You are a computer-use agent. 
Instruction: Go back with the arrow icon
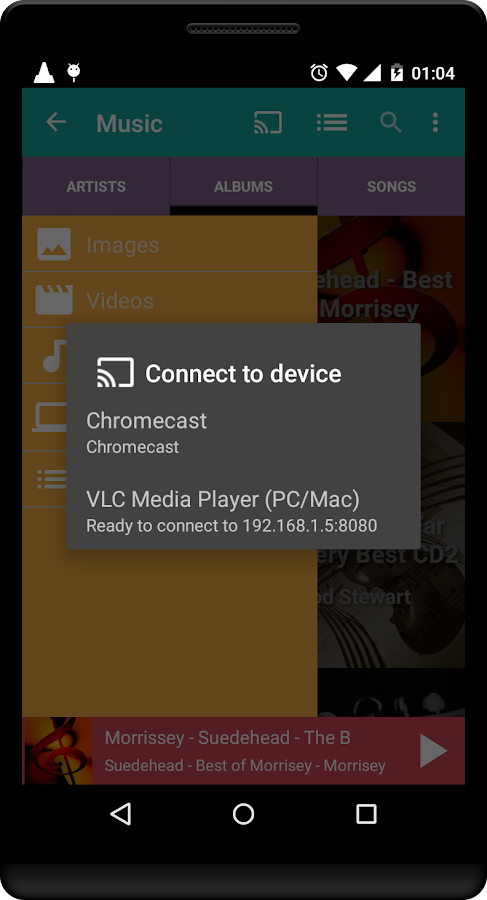tap(56, 122)
